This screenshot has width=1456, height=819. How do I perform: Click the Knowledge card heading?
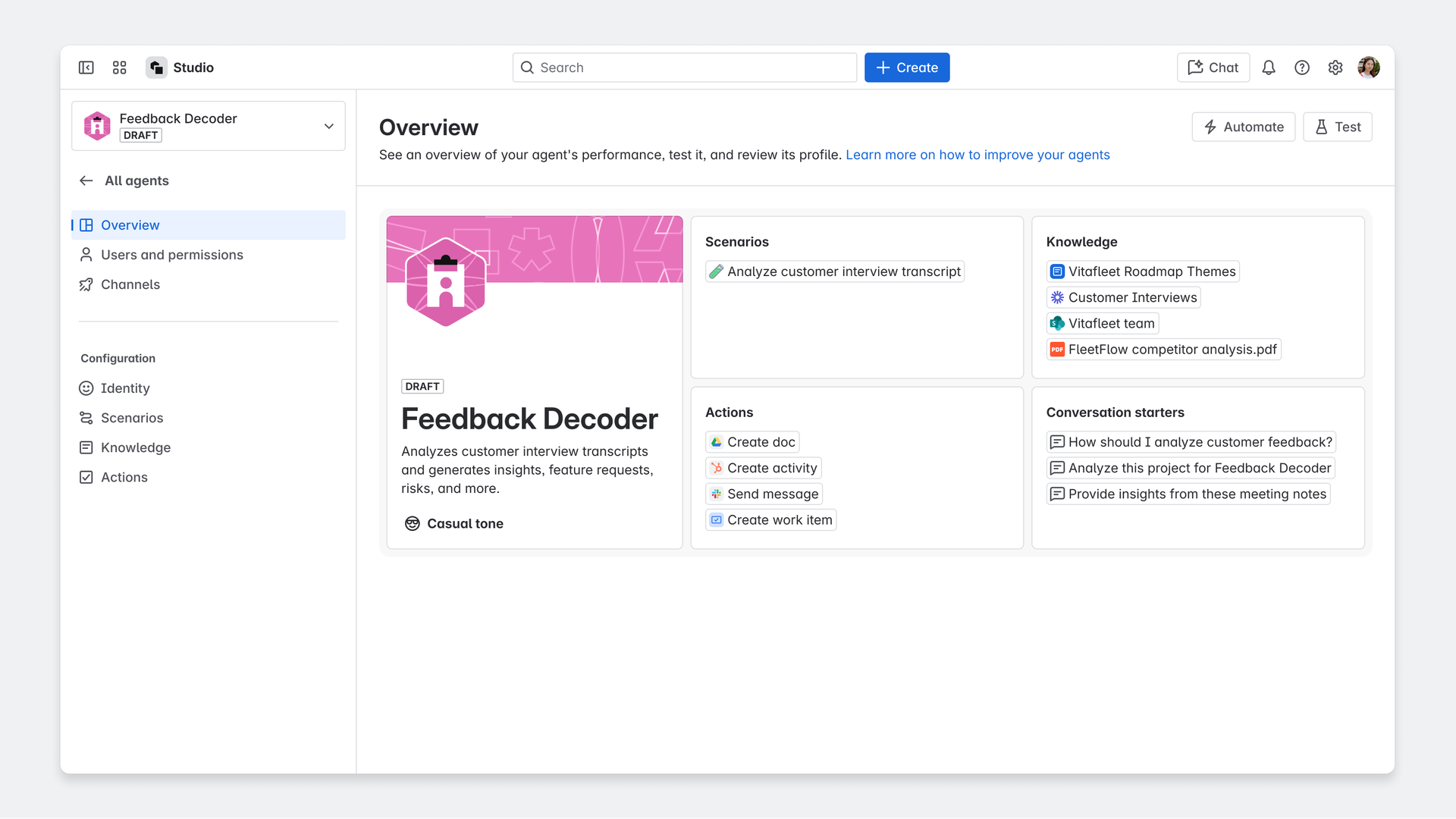click(x=1082, y=242)
